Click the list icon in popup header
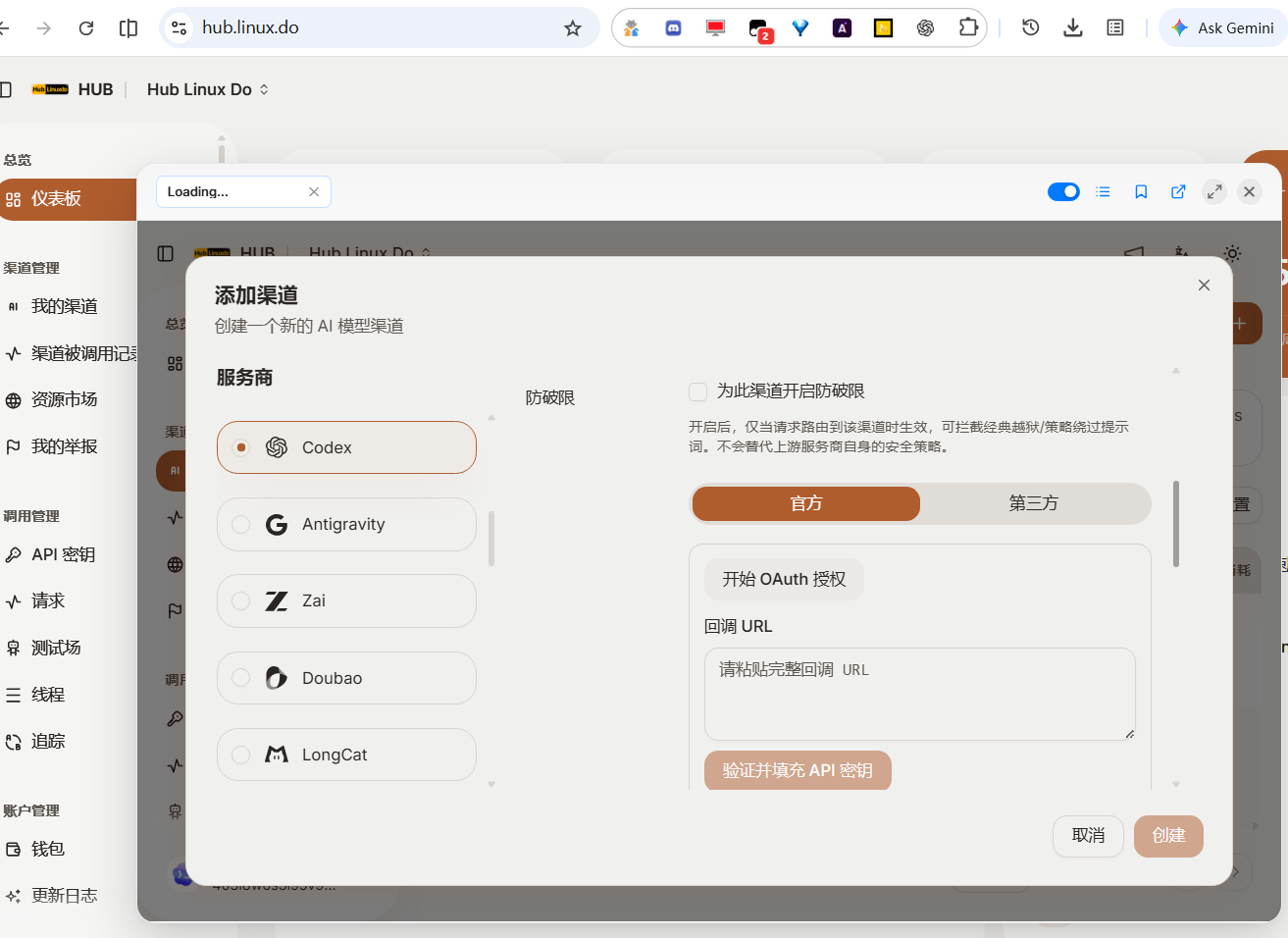The image size is (1288, 938). pyautogui.click(x=1104, y=191)
